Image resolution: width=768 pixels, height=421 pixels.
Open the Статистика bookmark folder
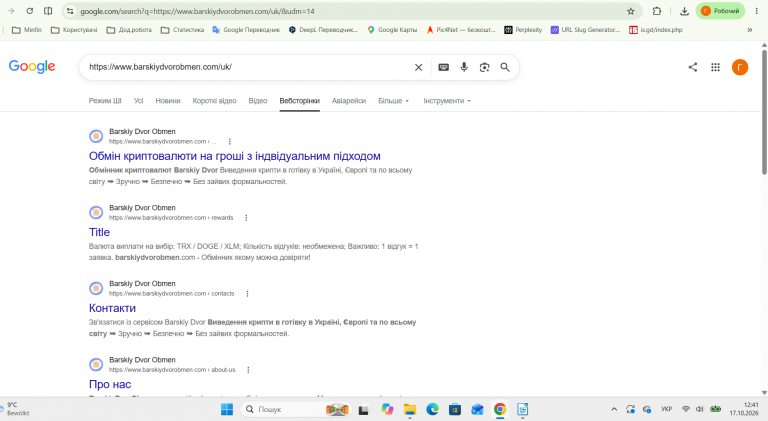183,30
